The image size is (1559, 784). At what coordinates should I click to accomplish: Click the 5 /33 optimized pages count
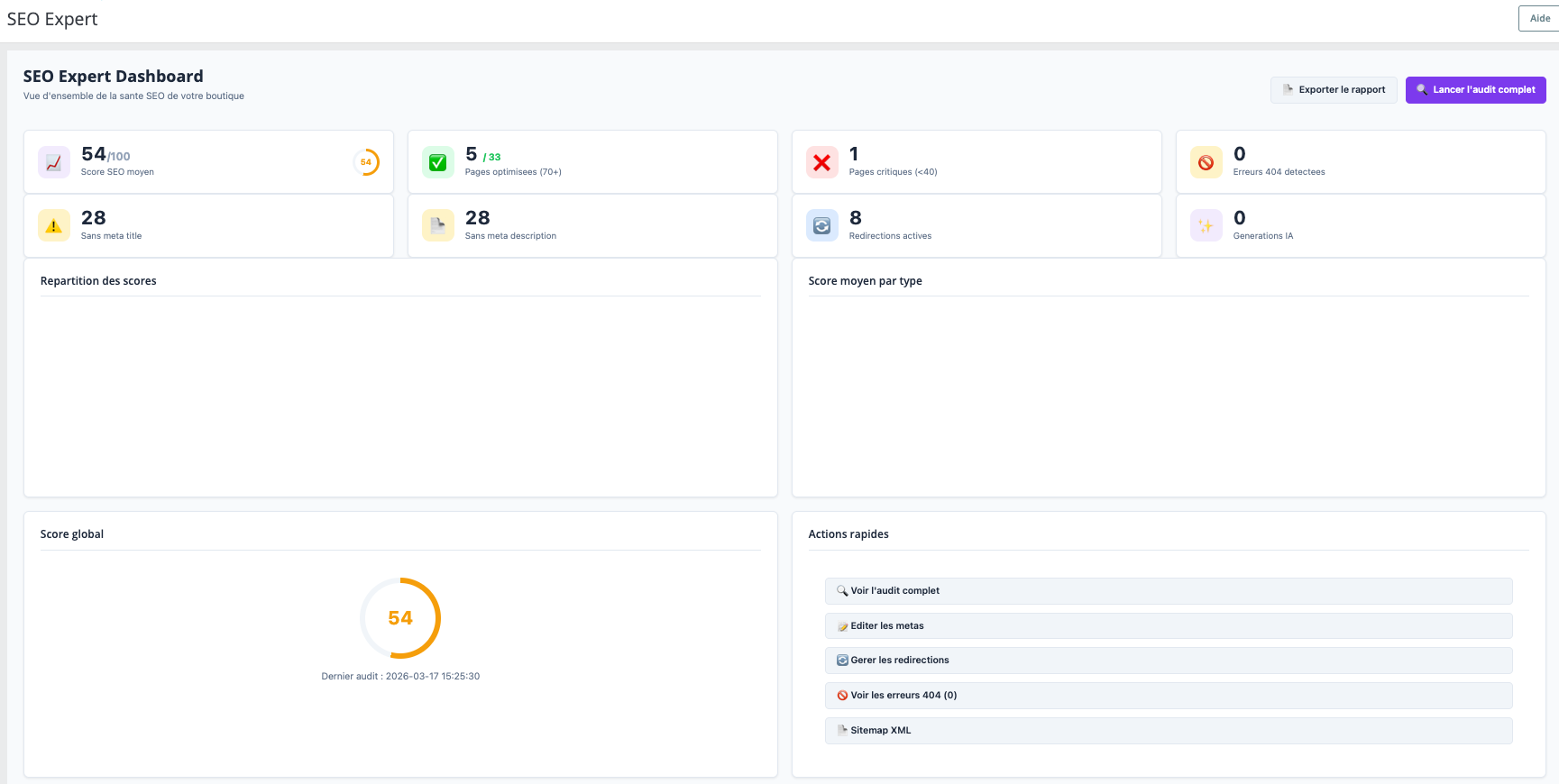[x=483, y=154]
